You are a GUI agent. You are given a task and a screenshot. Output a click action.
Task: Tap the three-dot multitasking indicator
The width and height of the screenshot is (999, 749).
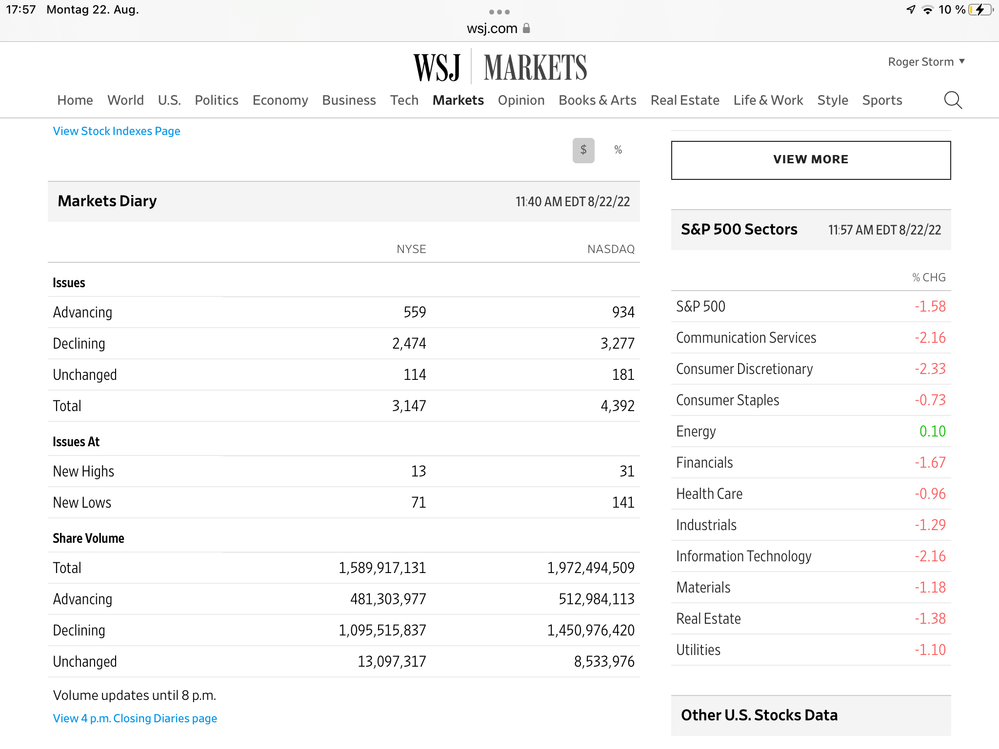(499, 11)
